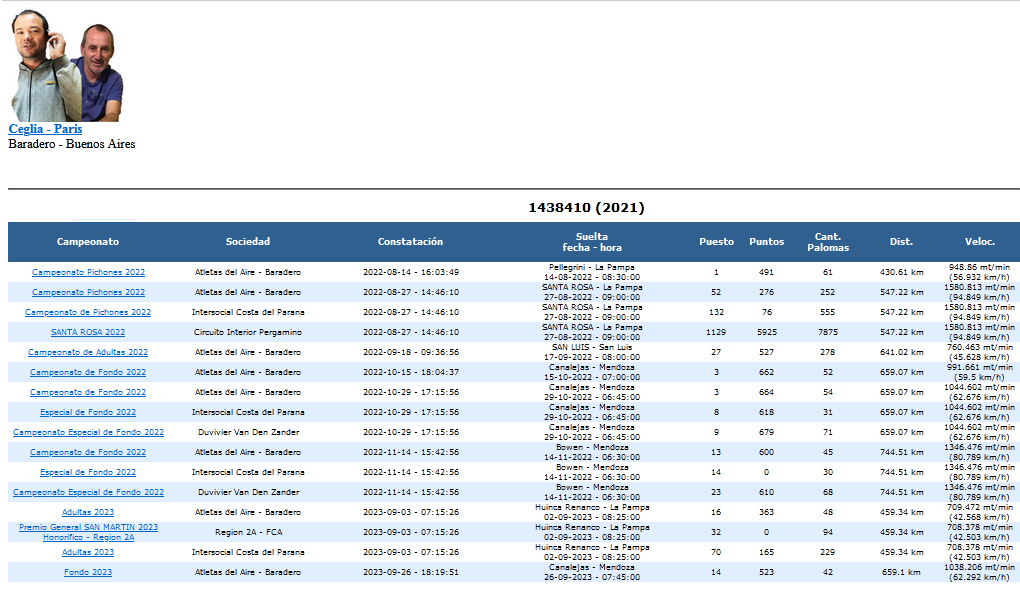The width and height of the screenshot is (1020, 592).
Task: Click the Puesto column header
Action: click(x=716, y=242)
